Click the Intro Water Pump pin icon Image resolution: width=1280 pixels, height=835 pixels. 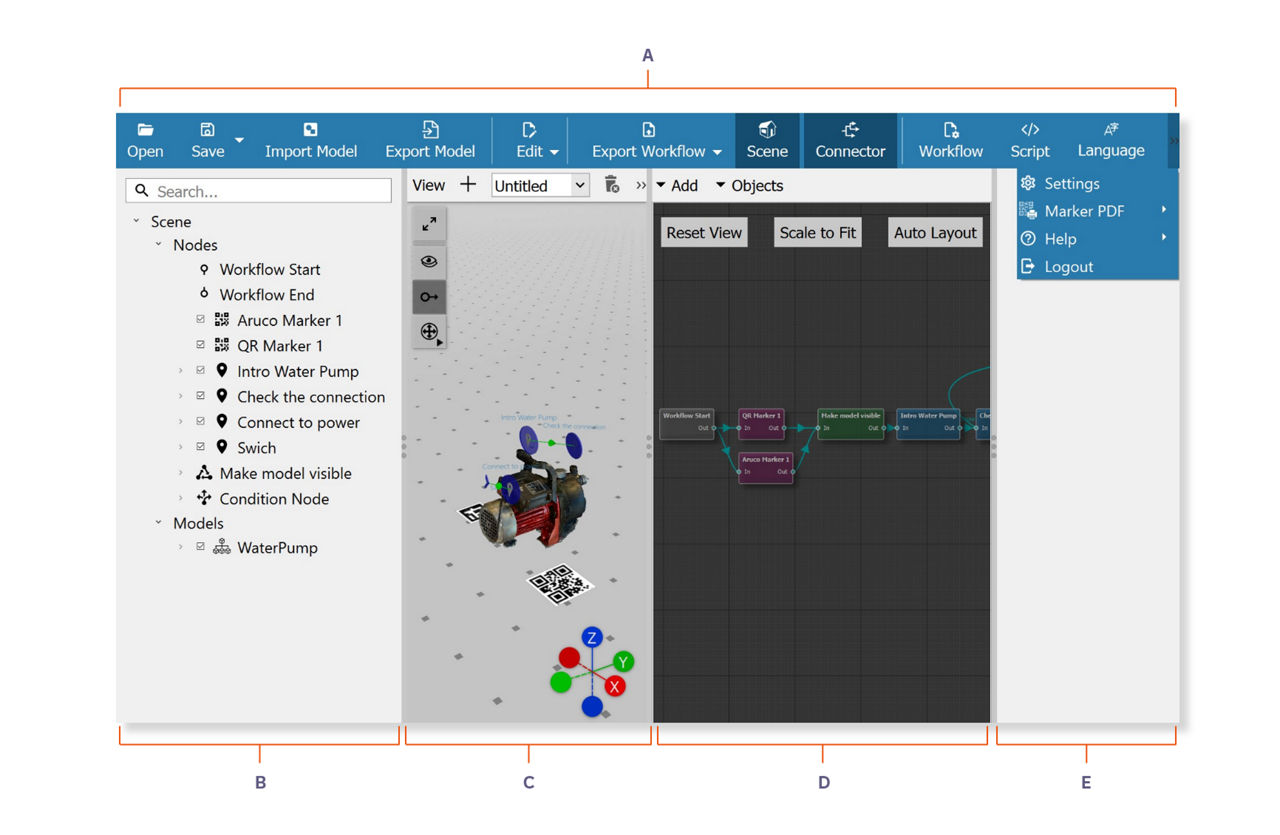point(222,370)
